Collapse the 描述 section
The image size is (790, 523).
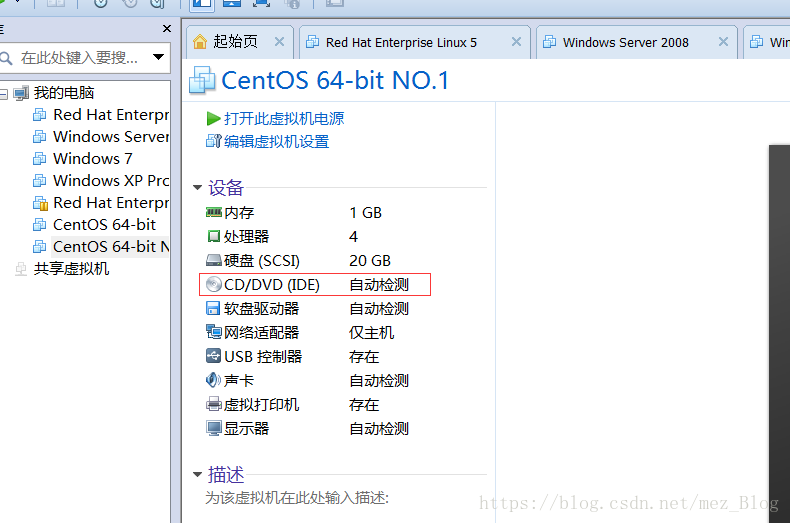[198, 474]
